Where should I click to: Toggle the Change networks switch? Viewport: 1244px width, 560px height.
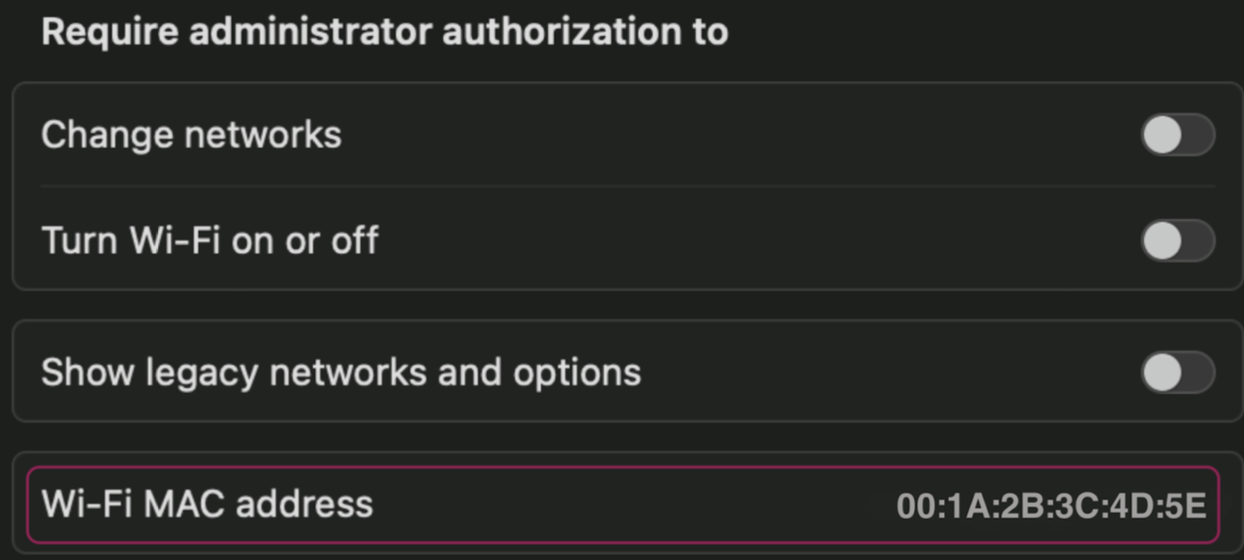tap(1177, 135)
